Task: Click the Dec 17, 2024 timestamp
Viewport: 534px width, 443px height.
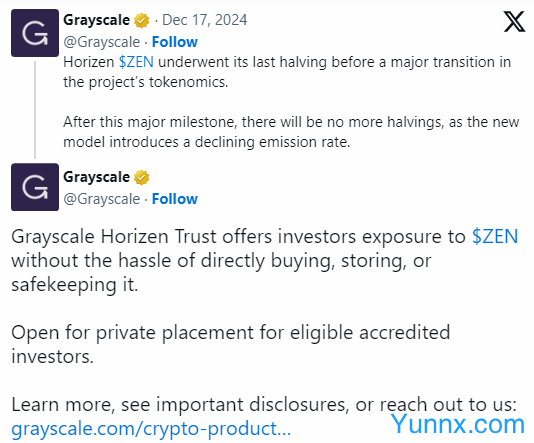Action: [204, 20]
